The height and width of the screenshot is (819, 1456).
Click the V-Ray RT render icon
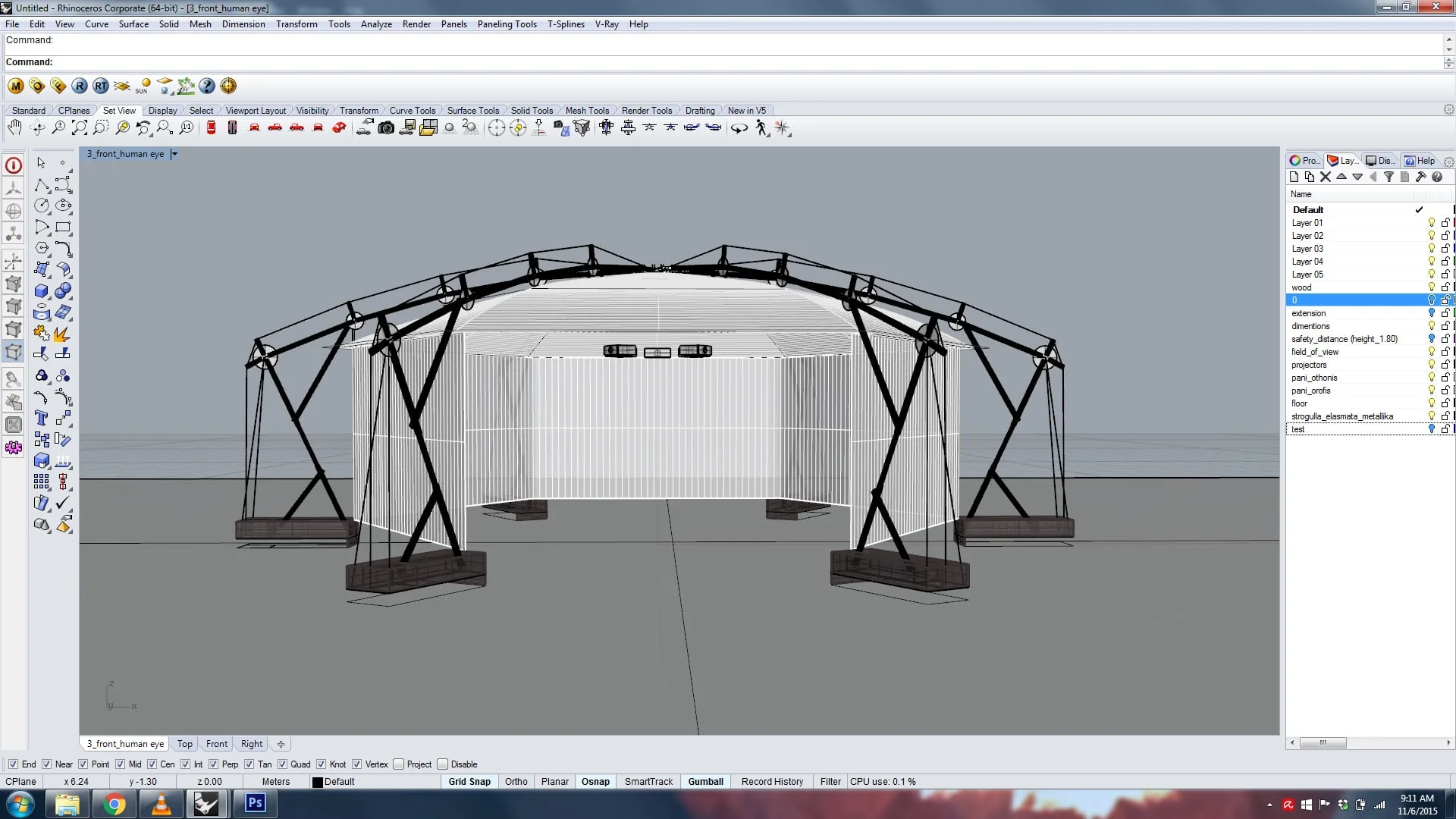coord(101,86)
